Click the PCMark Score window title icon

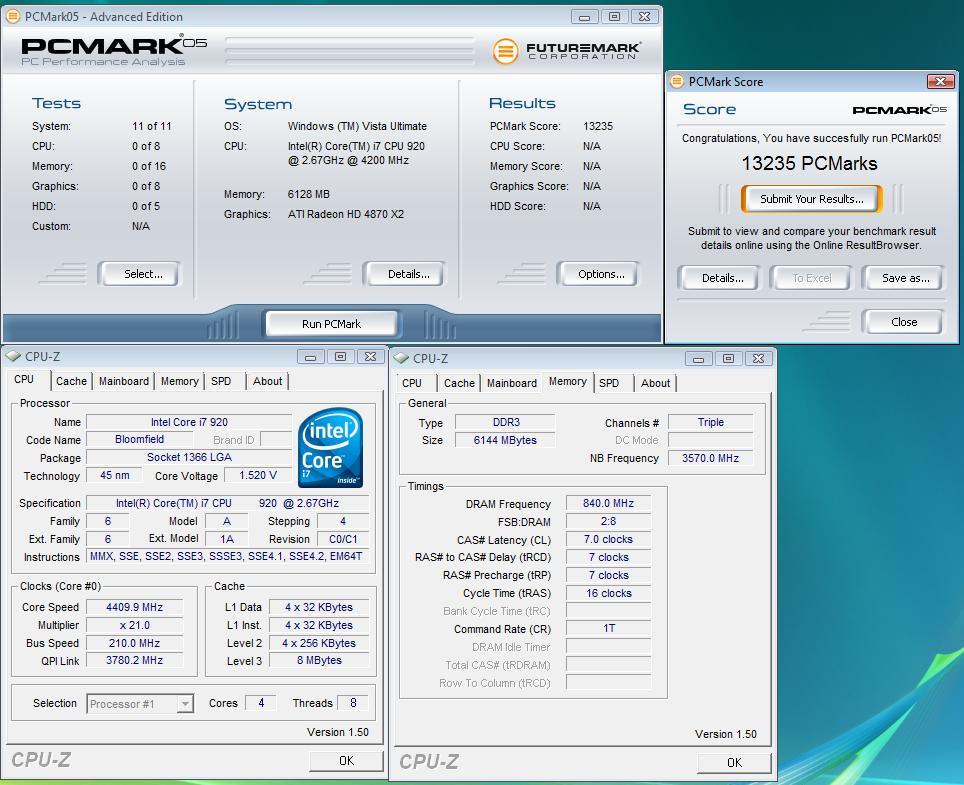[677, 81]
